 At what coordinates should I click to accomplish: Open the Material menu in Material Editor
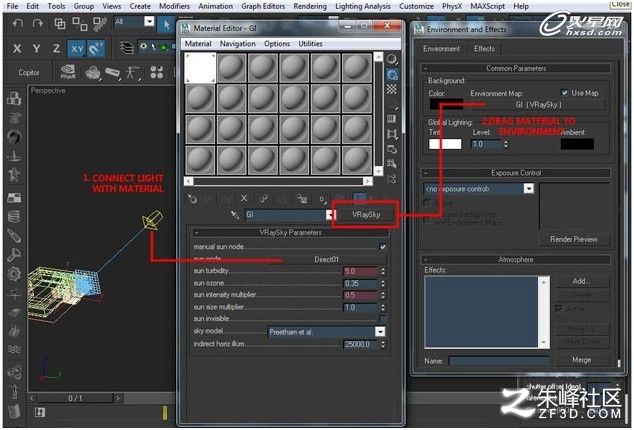point(198,44)
